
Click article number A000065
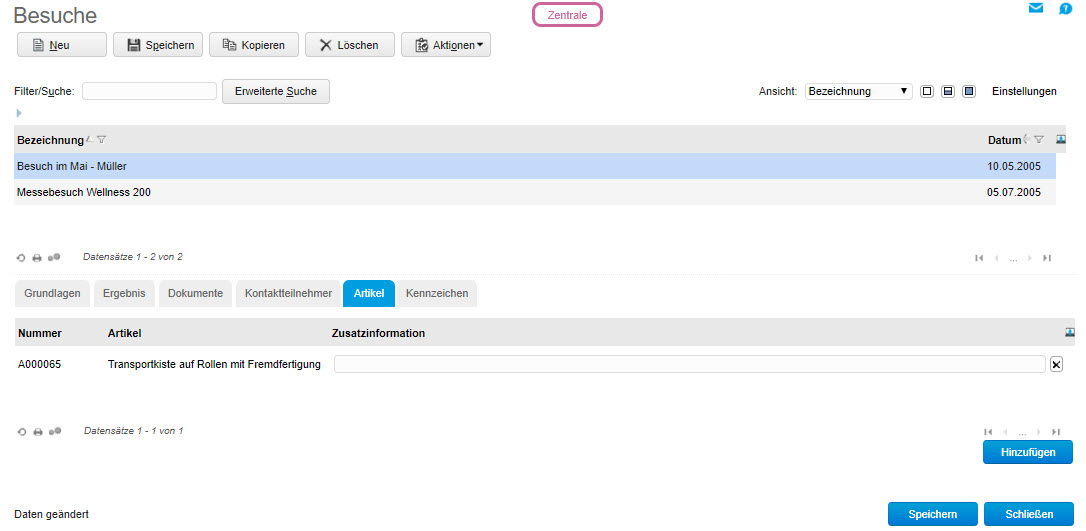pos(39,365)
